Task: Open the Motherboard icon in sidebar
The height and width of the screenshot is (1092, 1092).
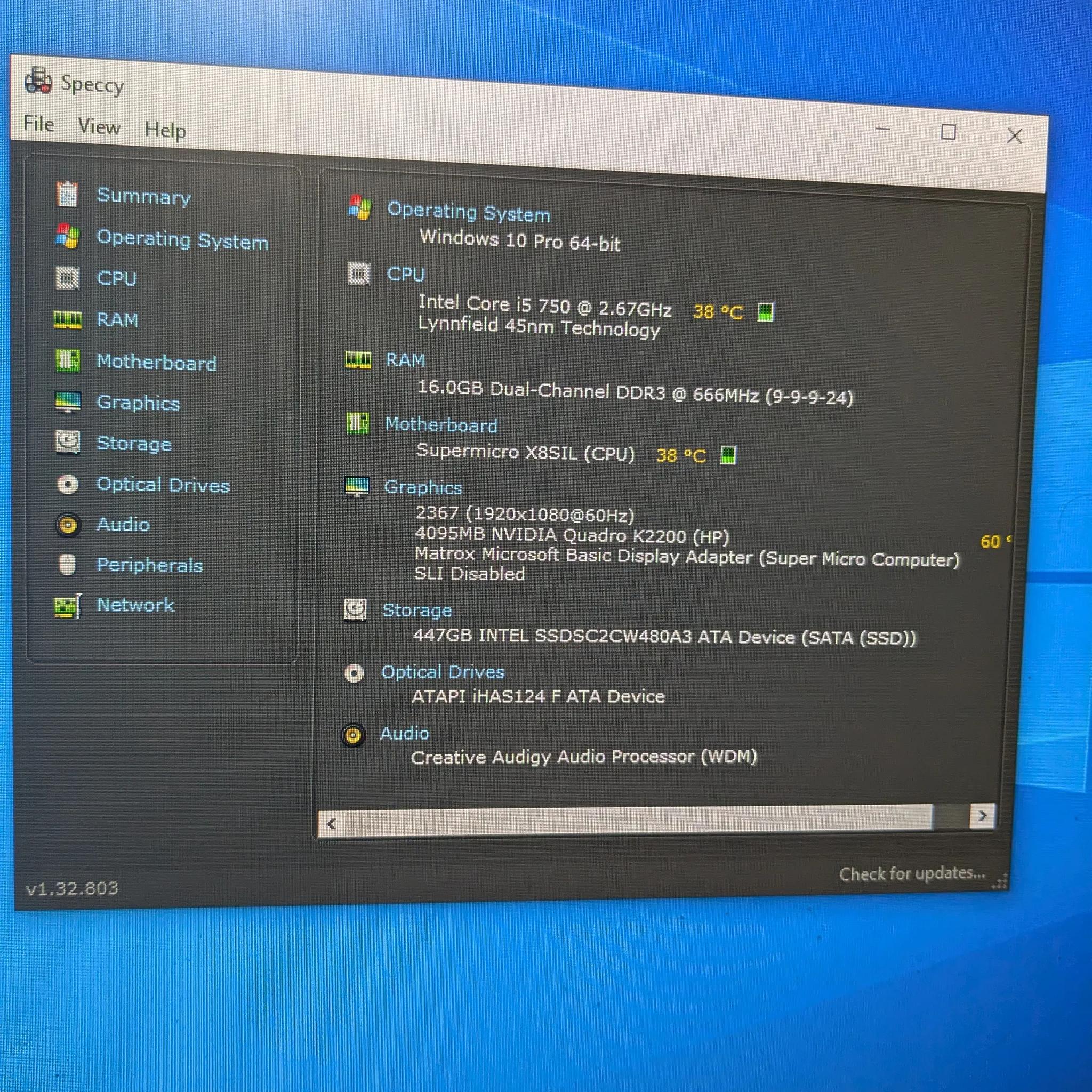Action: coord(67,360)
